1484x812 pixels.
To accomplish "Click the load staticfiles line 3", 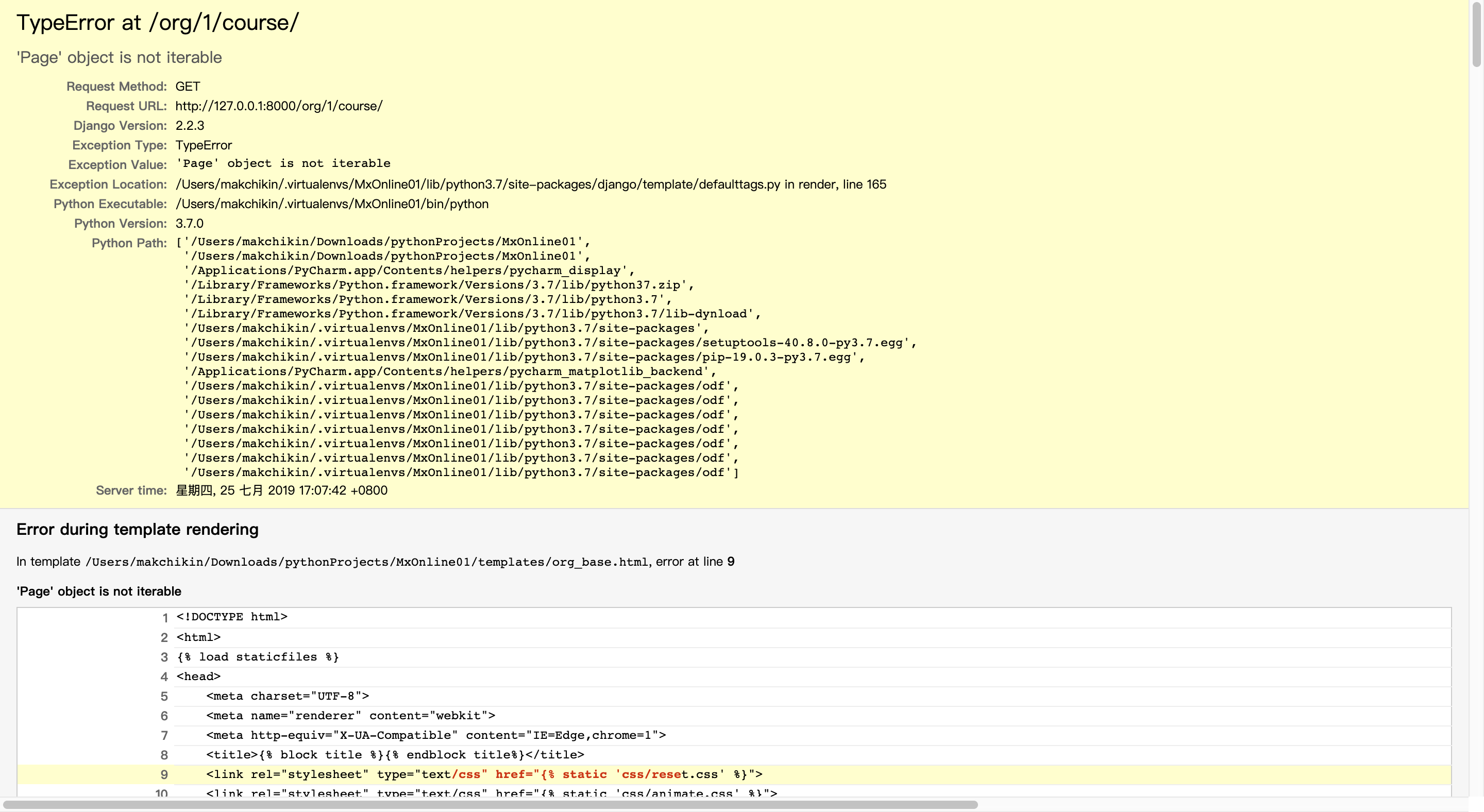I will (258, 657).
